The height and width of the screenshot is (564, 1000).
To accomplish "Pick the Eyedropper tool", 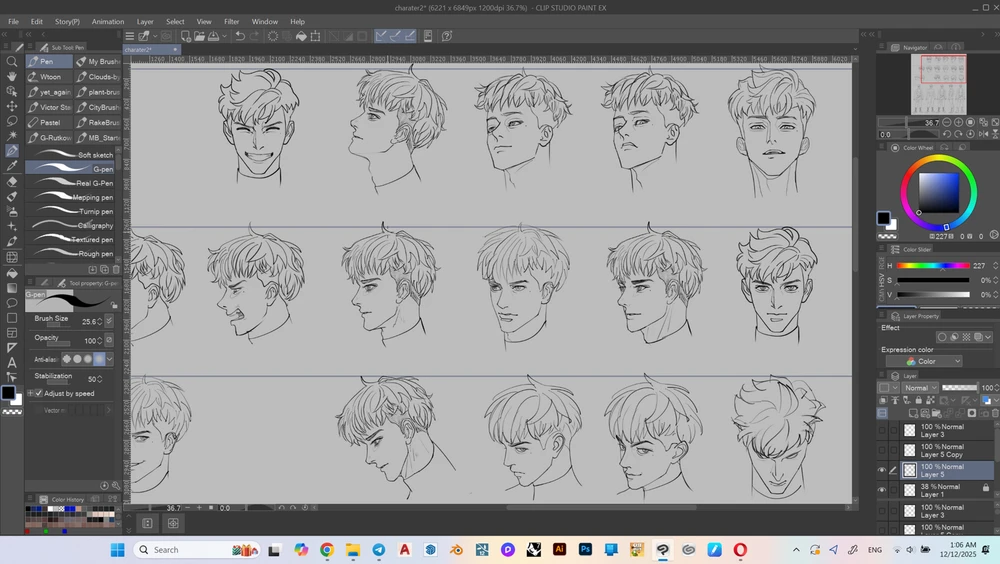I will click(12, 166).
